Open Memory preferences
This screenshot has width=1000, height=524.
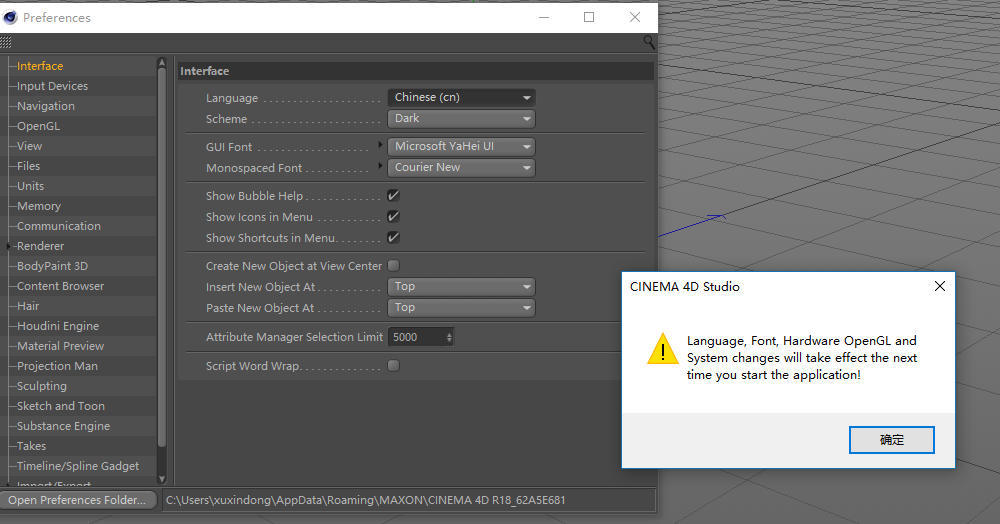tap(39, 206)
